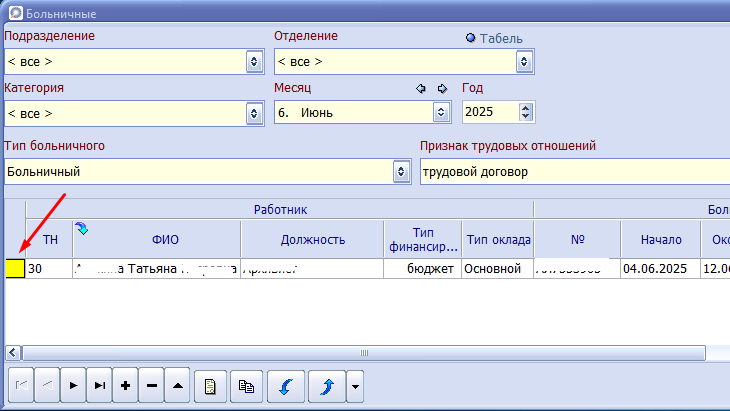This screenshot has width=730, height=411.
Task: Delete record with minus button
Action: [x=151, y=385]
